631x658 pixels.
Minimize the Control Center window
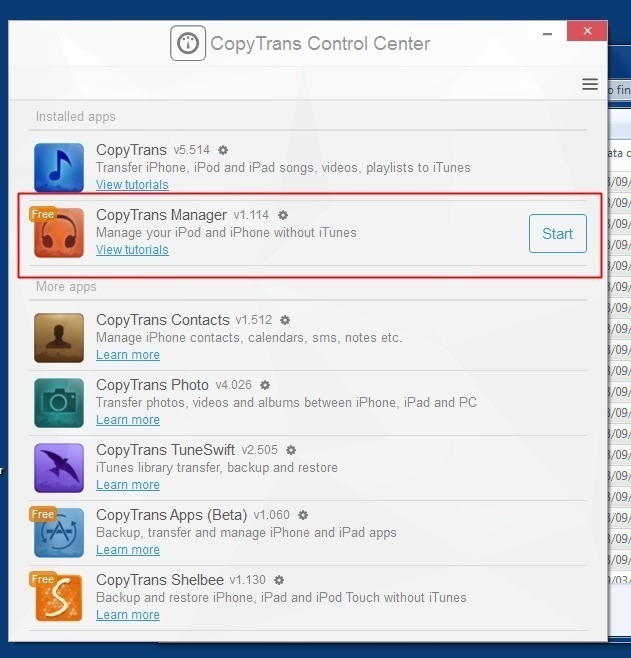(548, 34)
